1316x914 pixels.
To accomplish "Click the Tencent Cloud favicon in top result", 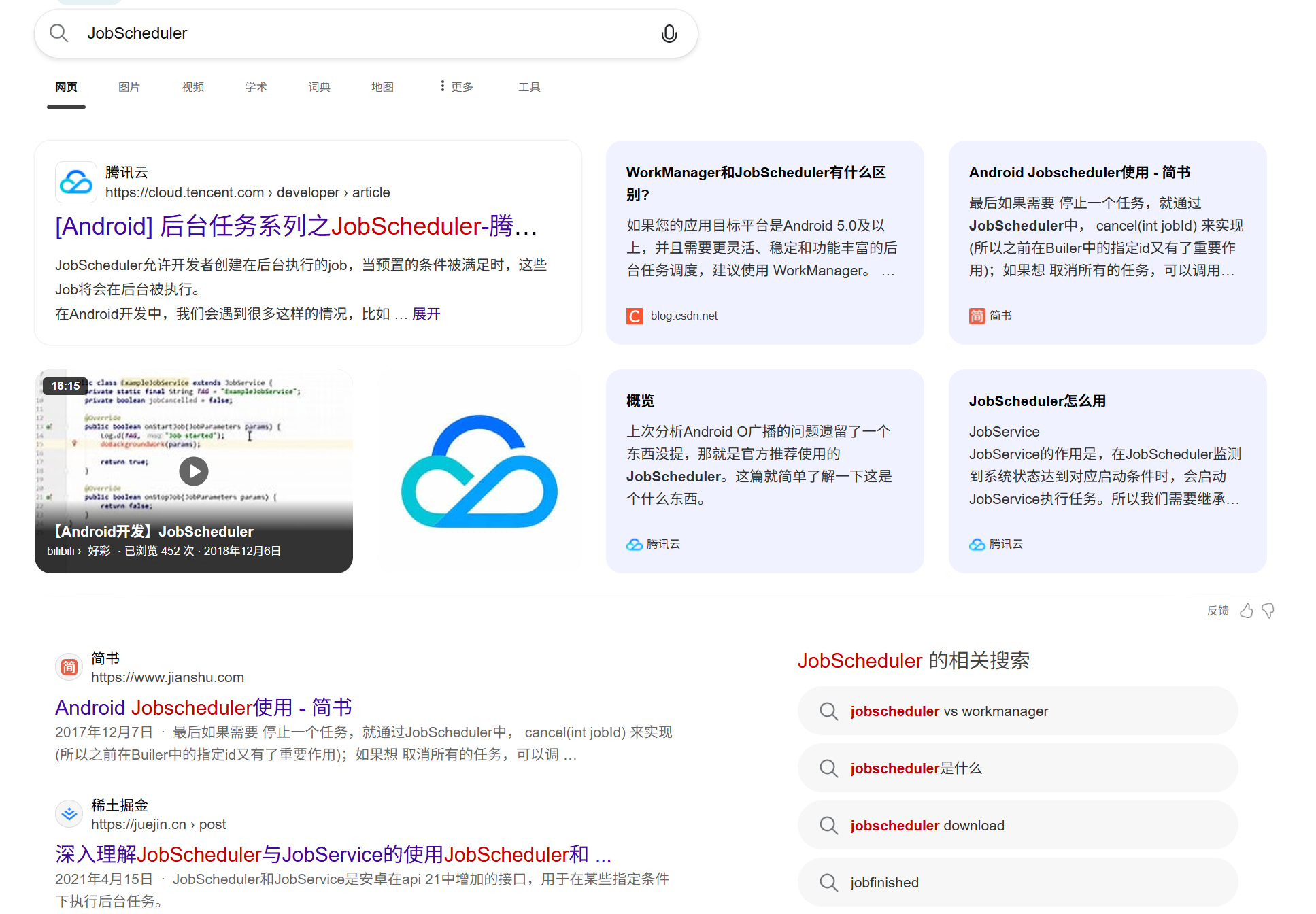I will tap(75, 182).
